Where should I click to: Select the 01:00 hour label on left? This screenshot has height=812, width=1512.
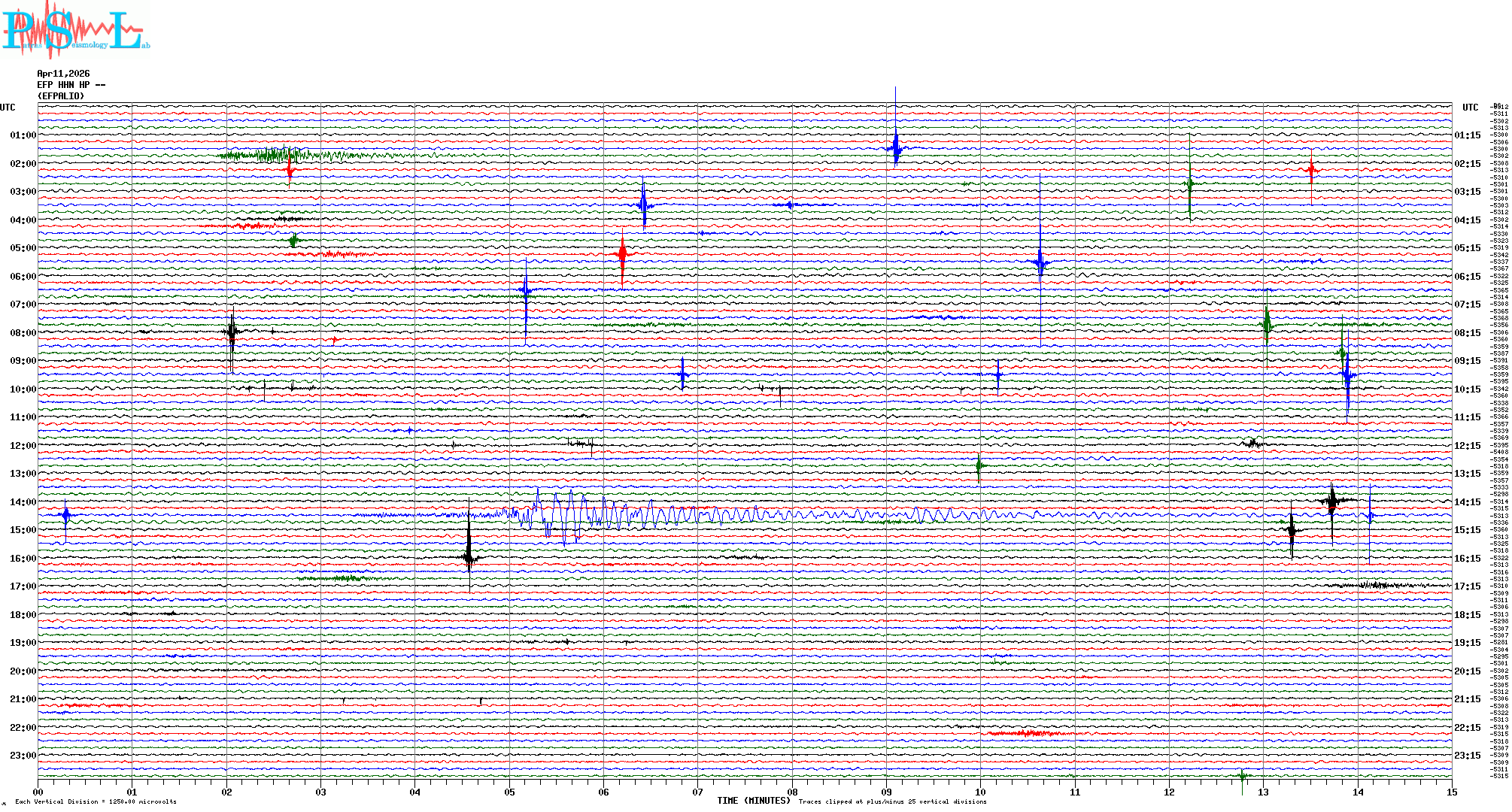(x=23, y=135)
